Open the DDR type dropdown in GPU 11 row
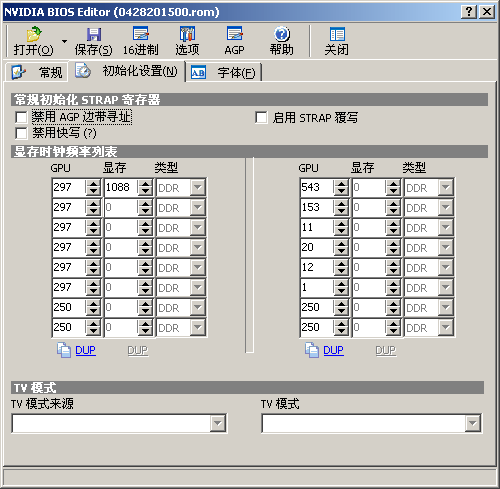This screenshot has width=500, height=489. tap(446, 227)
